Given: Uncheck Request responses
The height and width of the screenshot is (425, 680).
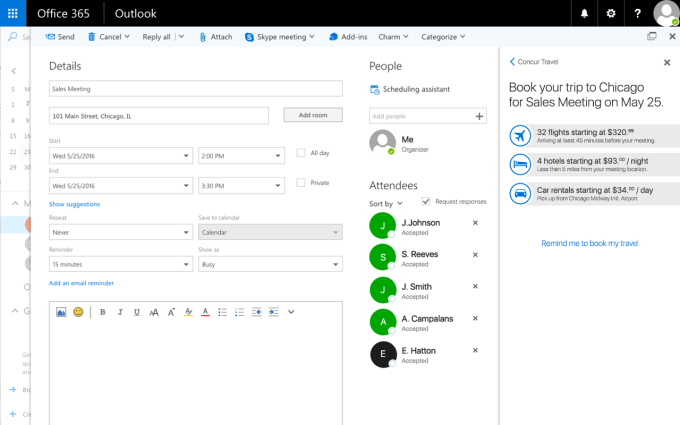Looking at the screenshot, I should (x=427, y=201).
